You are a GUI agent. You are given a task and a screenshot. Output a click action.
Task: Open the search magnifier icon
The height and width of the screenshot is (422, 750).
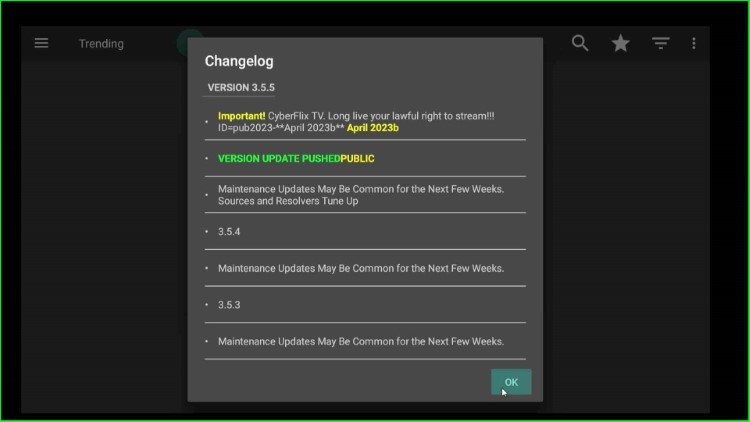(580, 44)
